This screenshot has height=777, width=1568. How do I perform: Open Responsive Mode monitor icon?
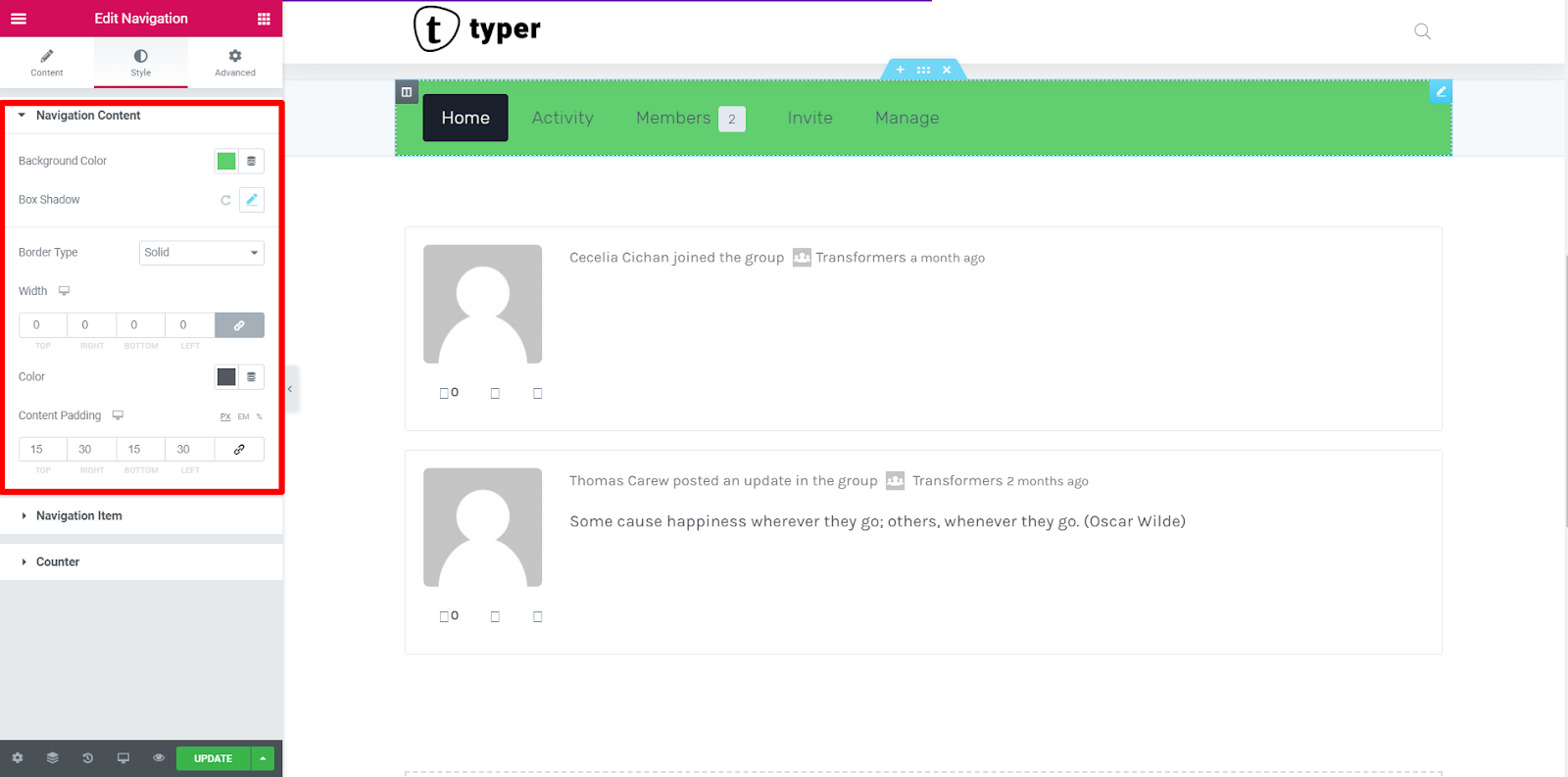coord(123,758)
